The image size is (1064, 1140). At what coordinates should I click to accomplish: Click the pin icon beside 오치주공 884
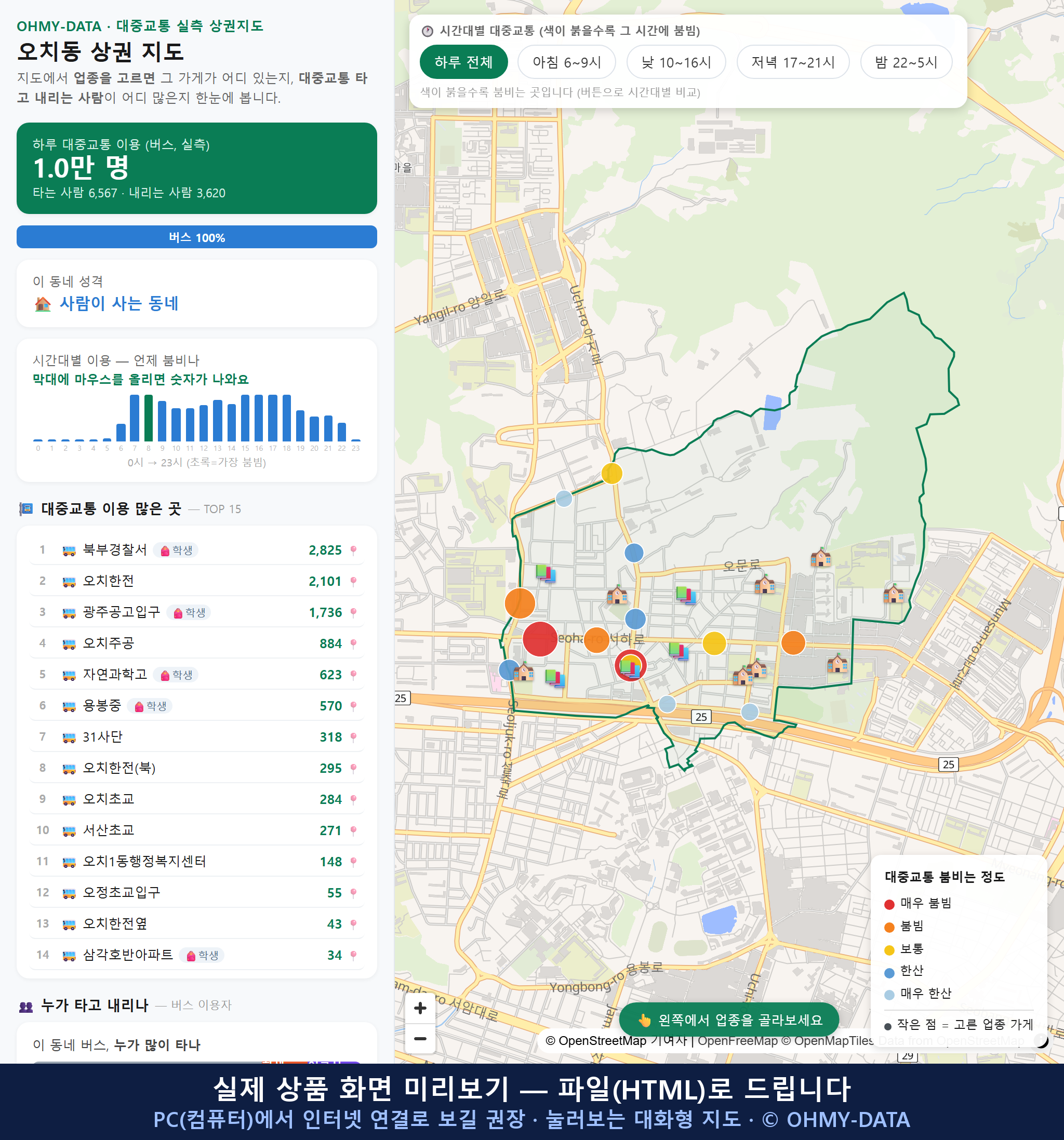point(353,643)
